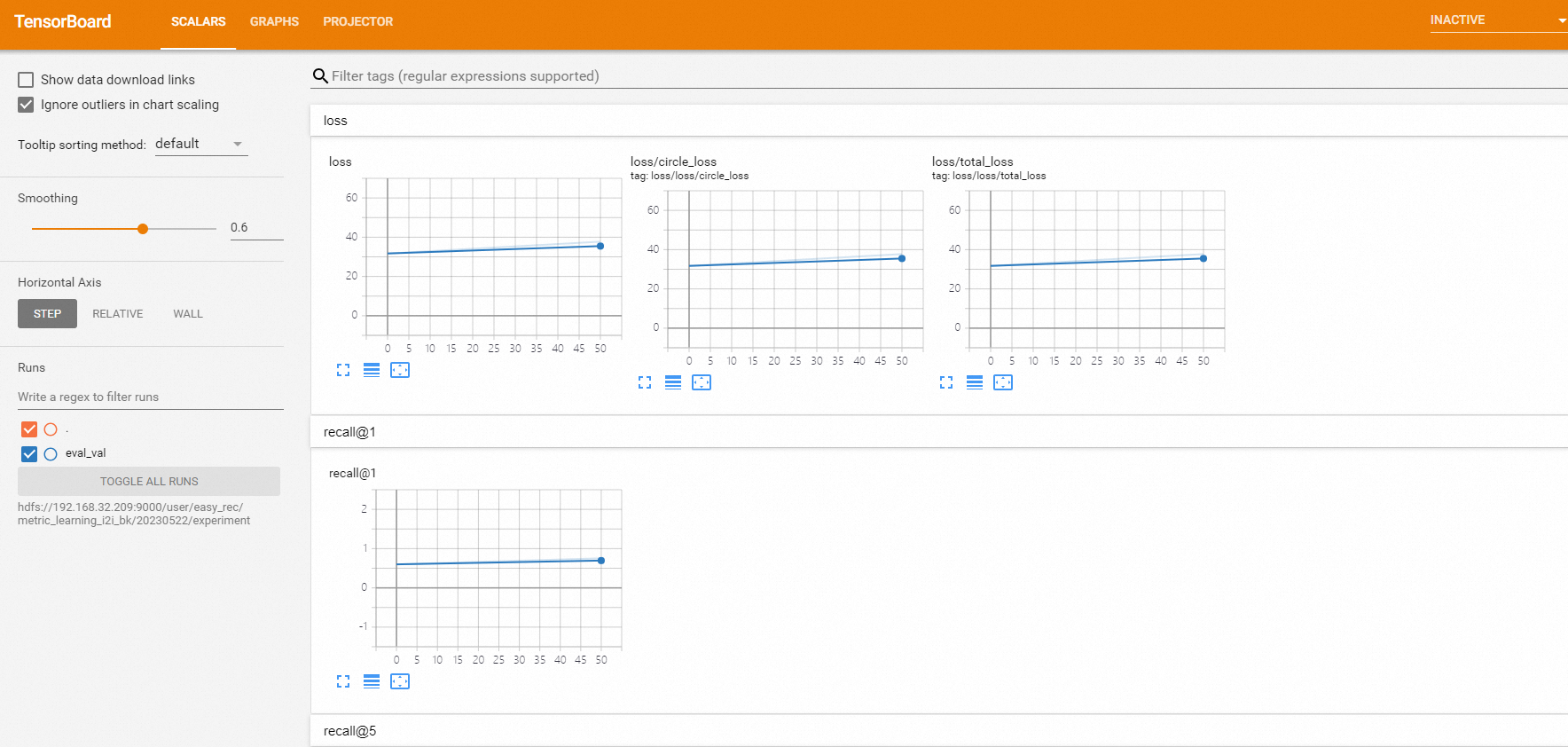This screenshot has width=1568, height=747.
Task: Toggle y-axis log scale on loss chart
Action: (x=372, y=370)
